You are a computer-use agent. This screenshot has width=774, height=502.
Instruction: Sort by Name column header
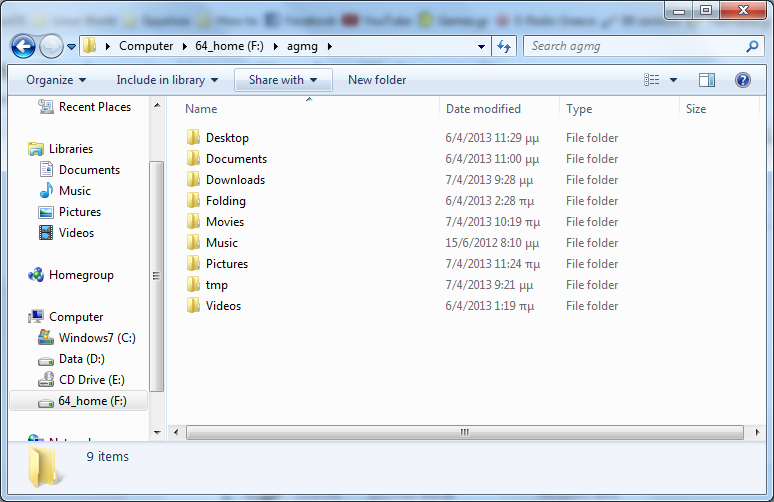point(201,109)
